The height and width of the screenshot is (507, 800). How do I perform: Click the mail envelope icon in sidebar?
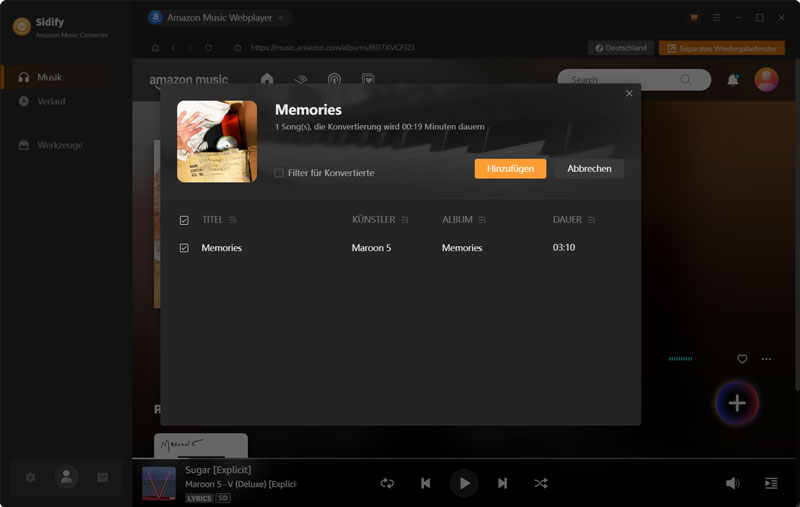pyautogui.click(x=102, y=478)
